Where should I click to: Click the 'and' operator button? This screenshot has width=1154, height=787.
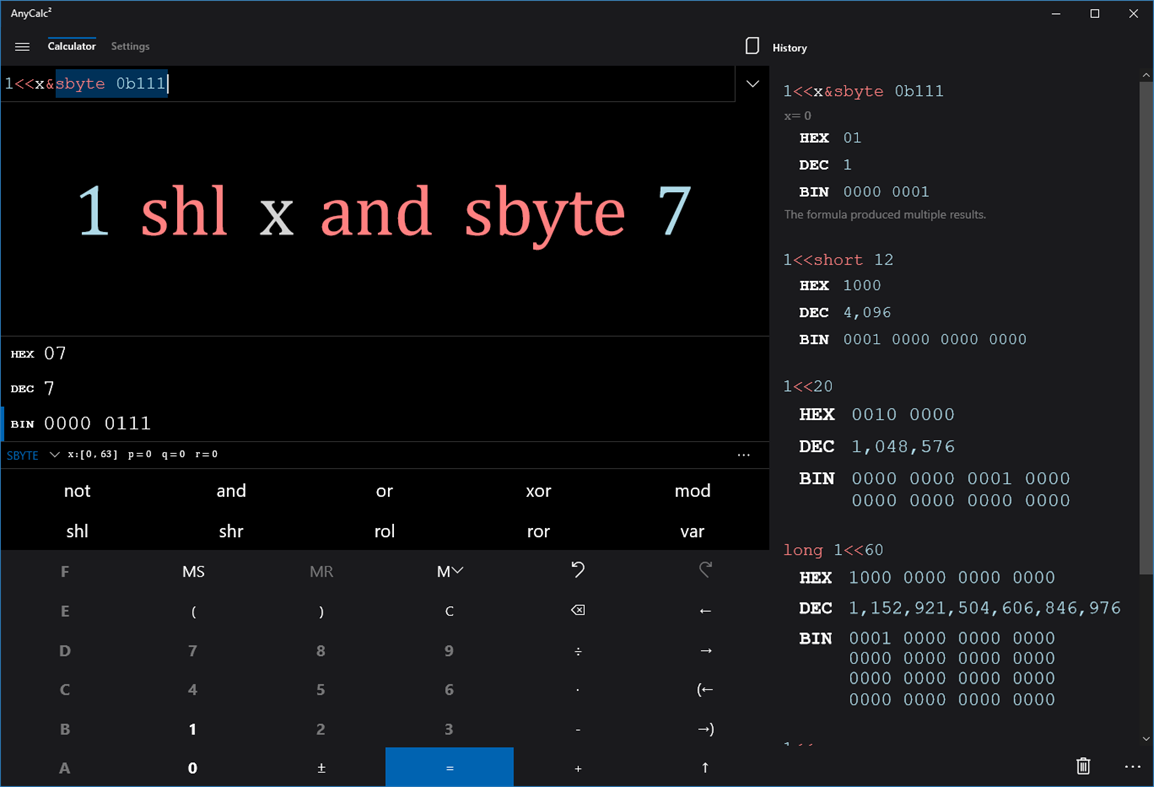(231, 490)
